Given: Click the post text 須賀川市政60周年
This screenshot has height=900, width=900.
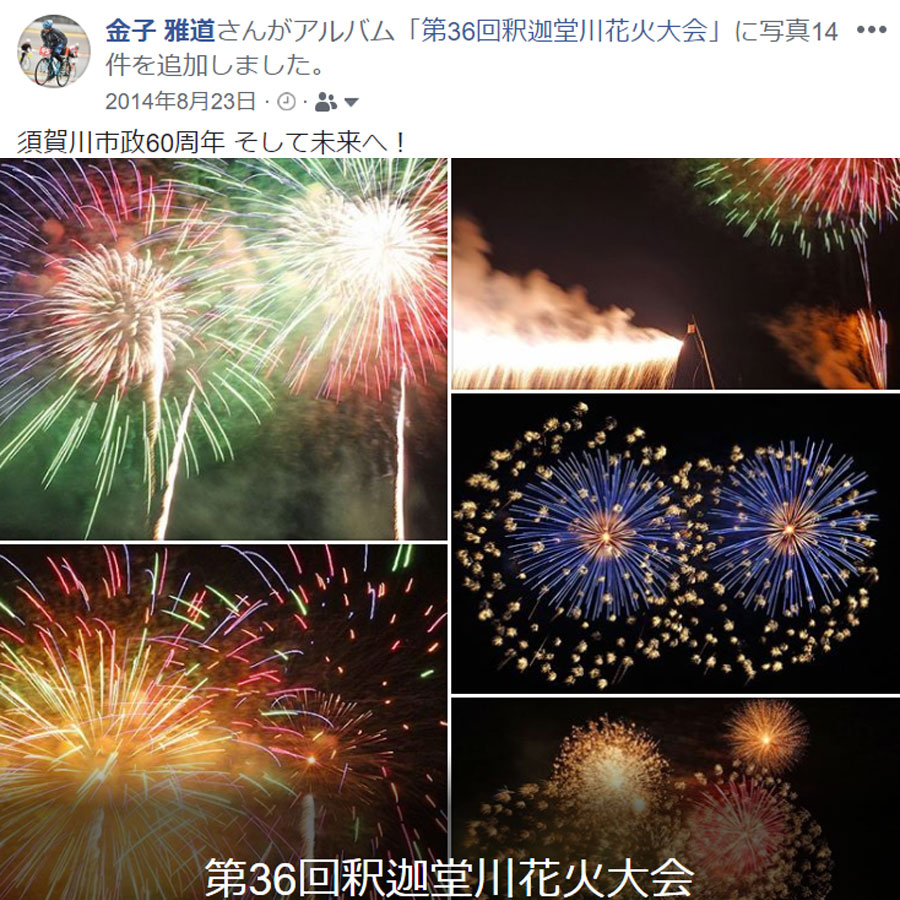Looking at the screenshot, I should click(x=121, y=142).
